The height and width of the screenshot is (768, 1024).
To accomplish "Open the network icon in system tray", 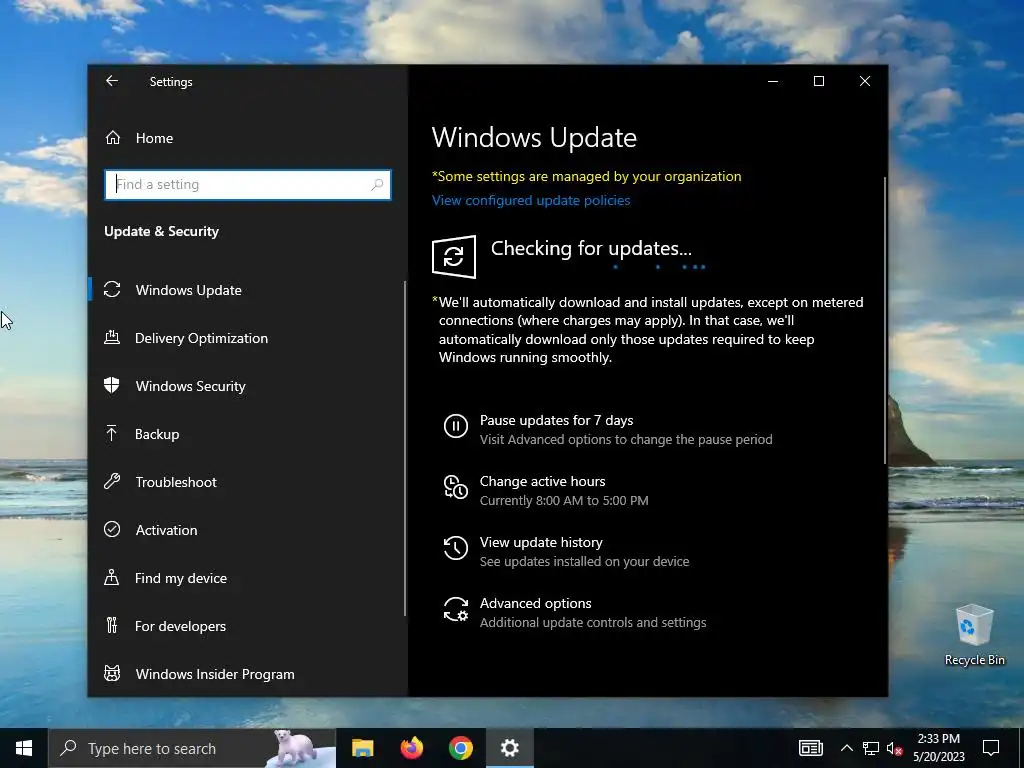I will pos(871,748).
